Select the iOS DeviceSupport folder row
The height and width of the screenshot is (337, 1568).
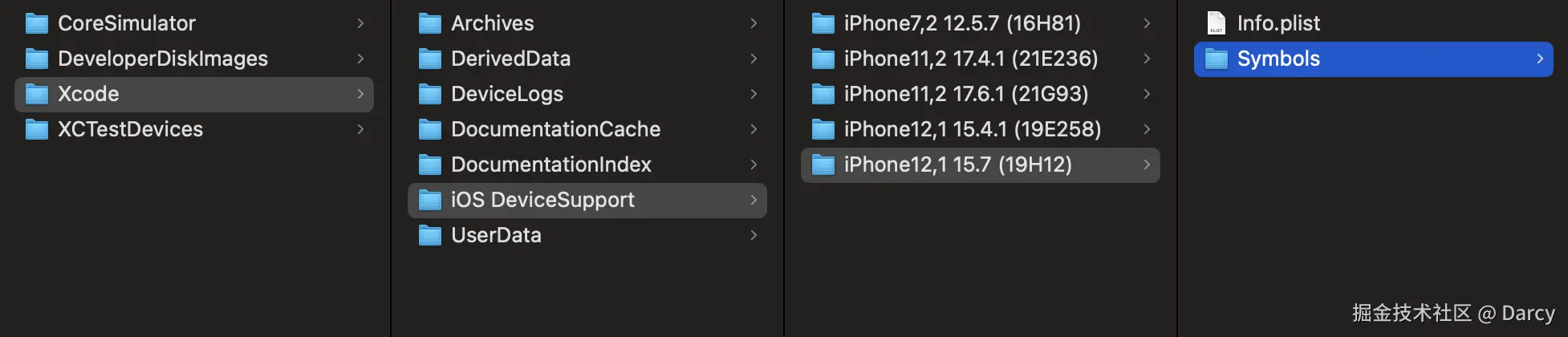pyautogui.click(x=542, y=201)
